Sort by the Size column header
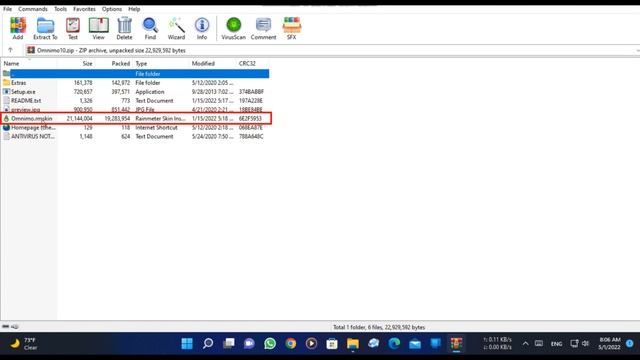640x360 pixels. click(x=87, y=63)
